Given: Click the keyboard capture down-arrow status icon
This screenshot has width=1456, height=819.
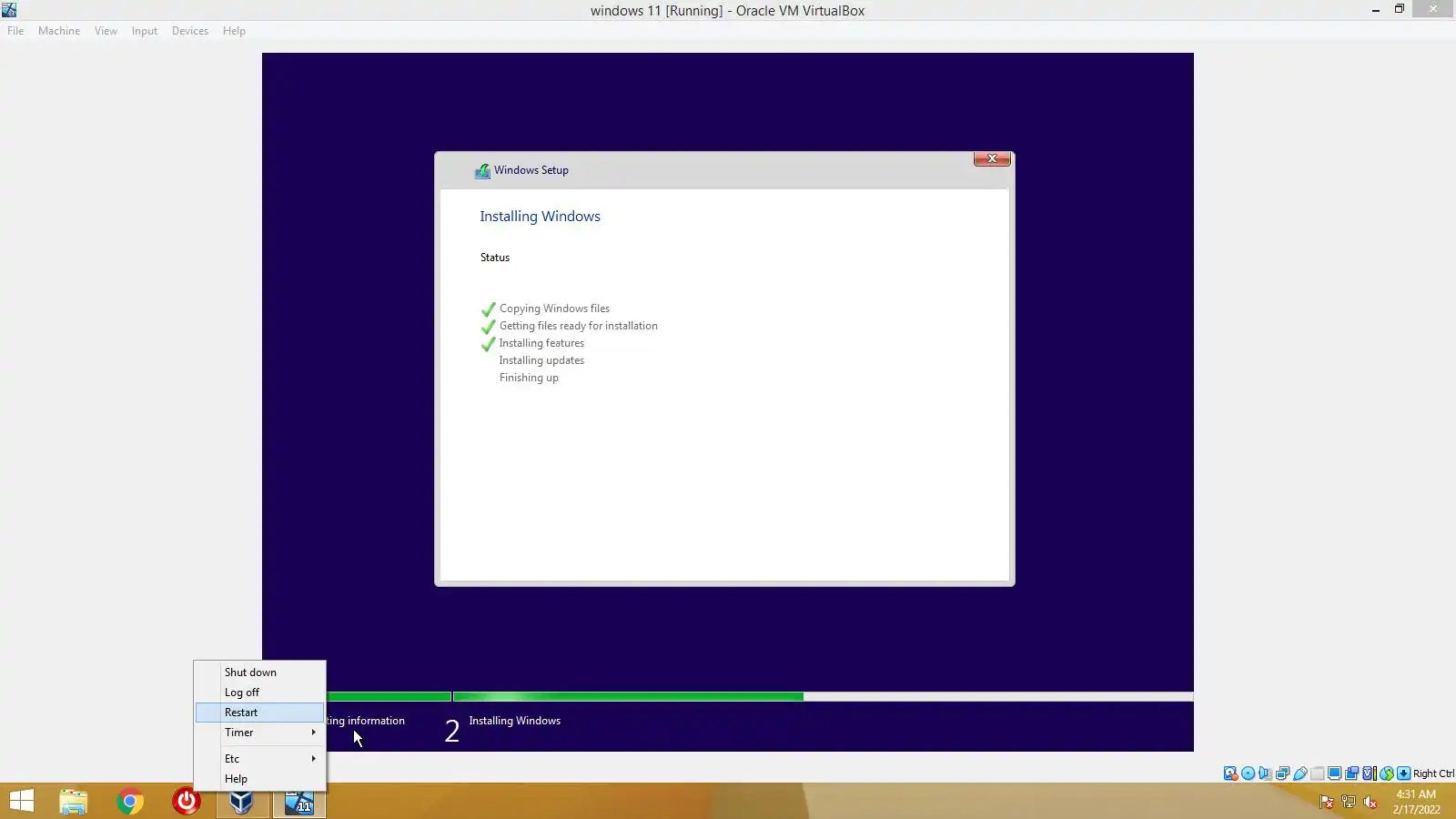Looking at the screenshot, I should [1403, 773].
